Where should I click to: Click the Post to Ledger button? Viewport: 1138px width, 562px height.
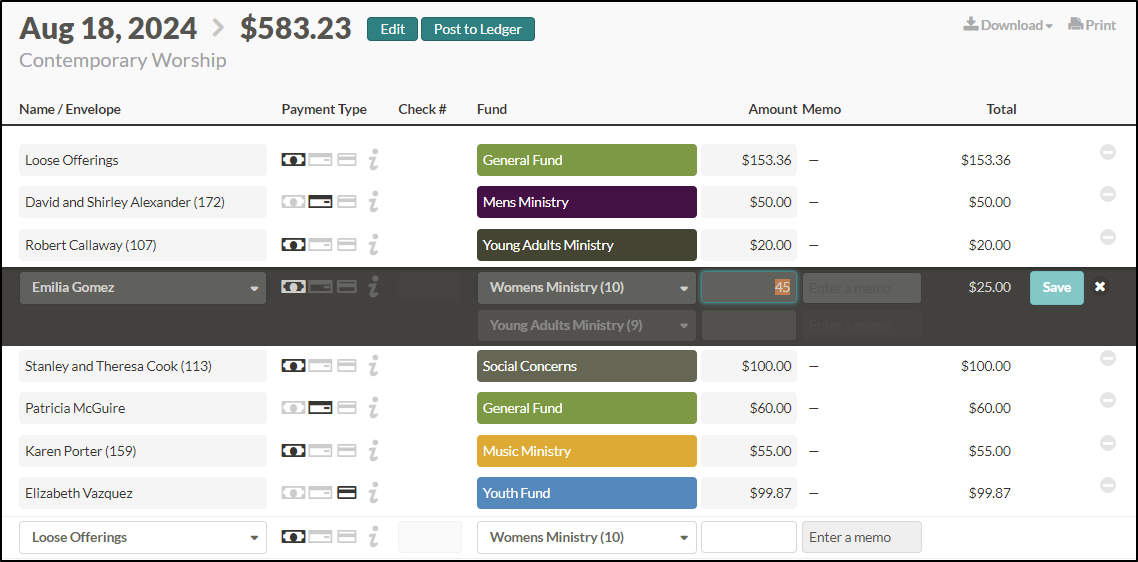click(x=477, y=29)
